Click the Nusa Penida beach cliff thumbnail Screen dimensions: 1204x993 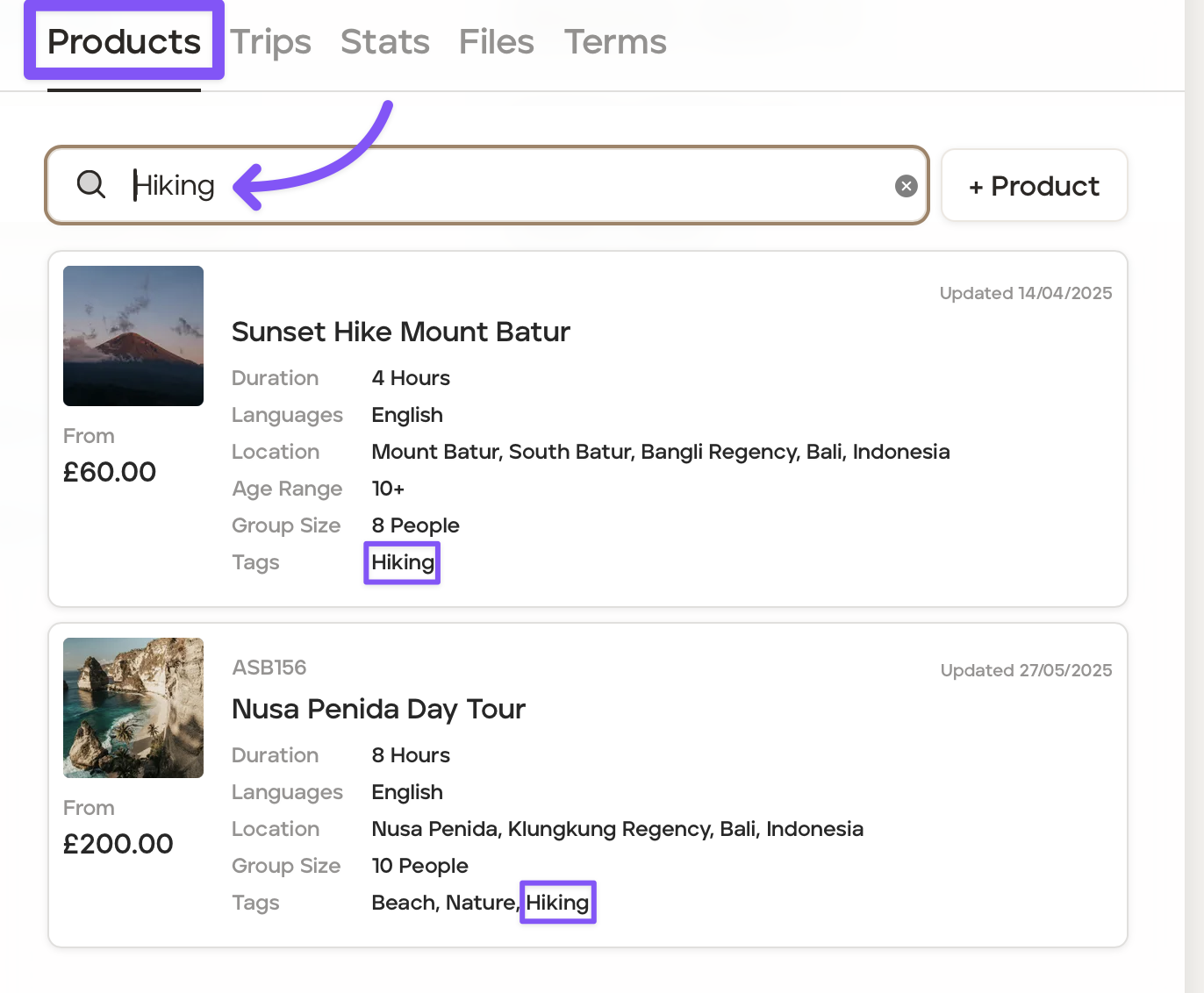point(133,708)
